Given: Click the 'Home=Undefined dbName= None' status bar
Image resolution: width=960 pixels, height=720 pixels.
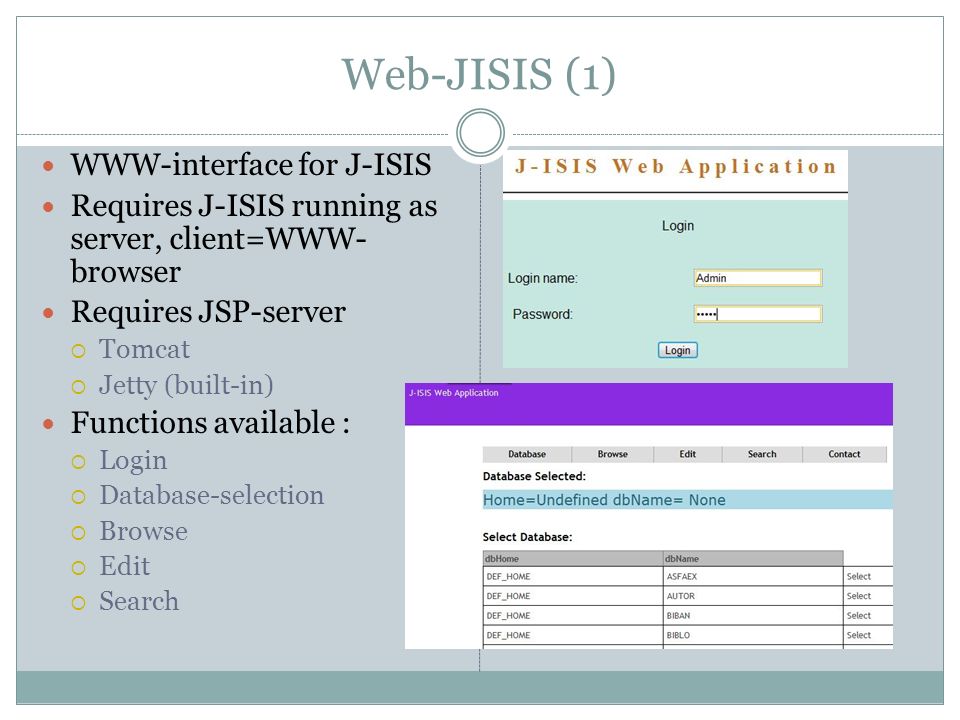Looking at the screenshot, I should [688, 500].
